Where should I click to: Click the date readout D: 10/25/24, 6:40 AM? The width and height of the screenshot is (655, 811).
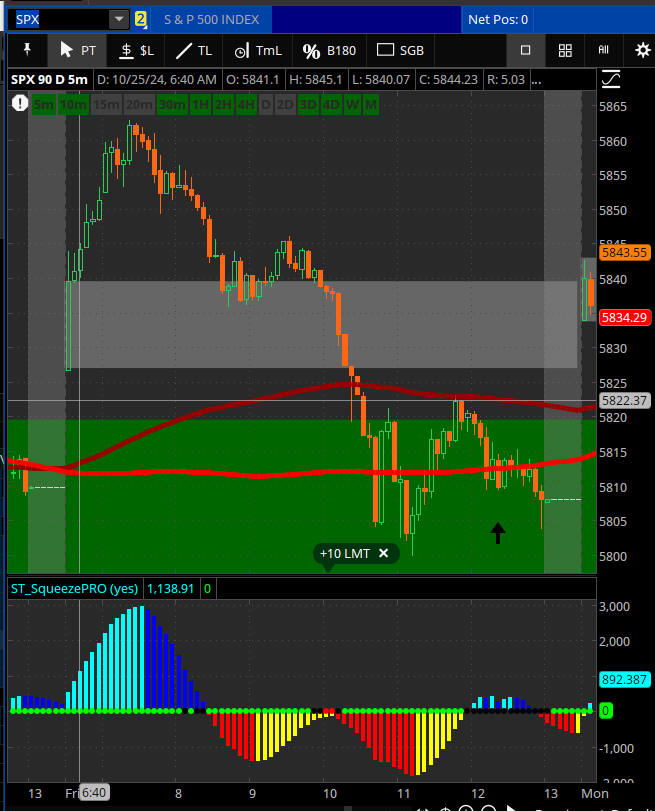click(x=157, y=80)
